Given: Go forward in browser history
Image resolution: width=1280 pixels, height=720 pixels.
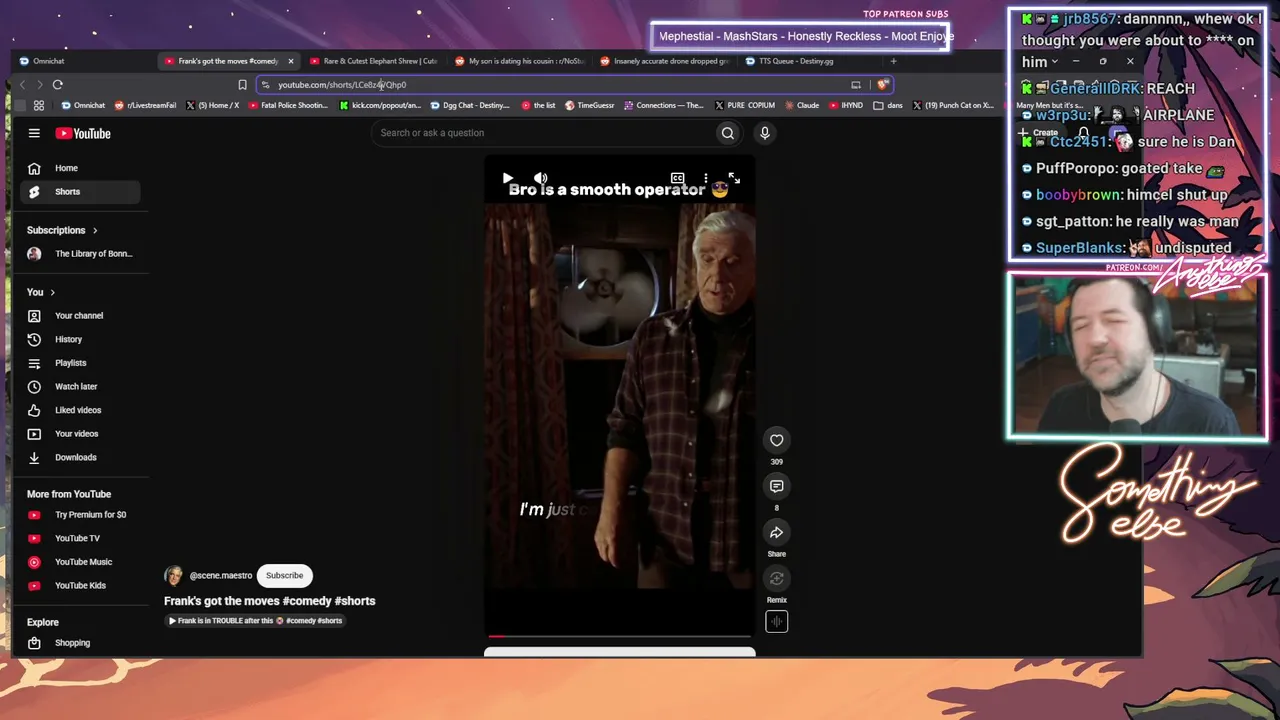Looking at the screenshot, I should [x=39, y=85].
